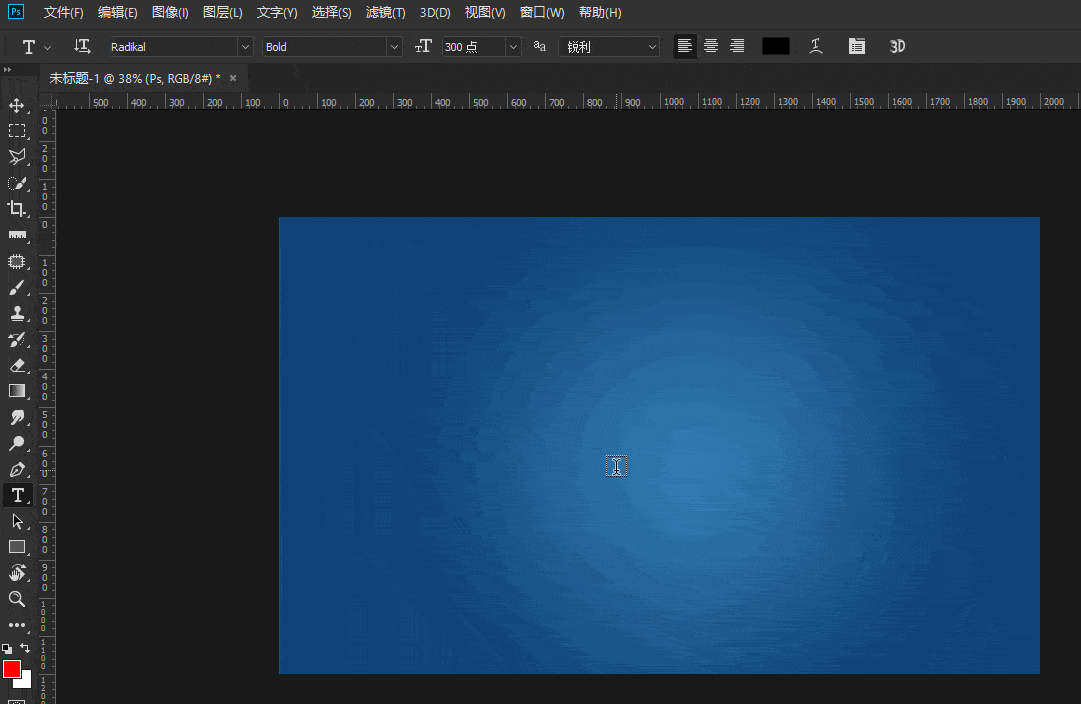
Task: Open the Edit Toolbar three-dots menu
Action: coord(17,625)
